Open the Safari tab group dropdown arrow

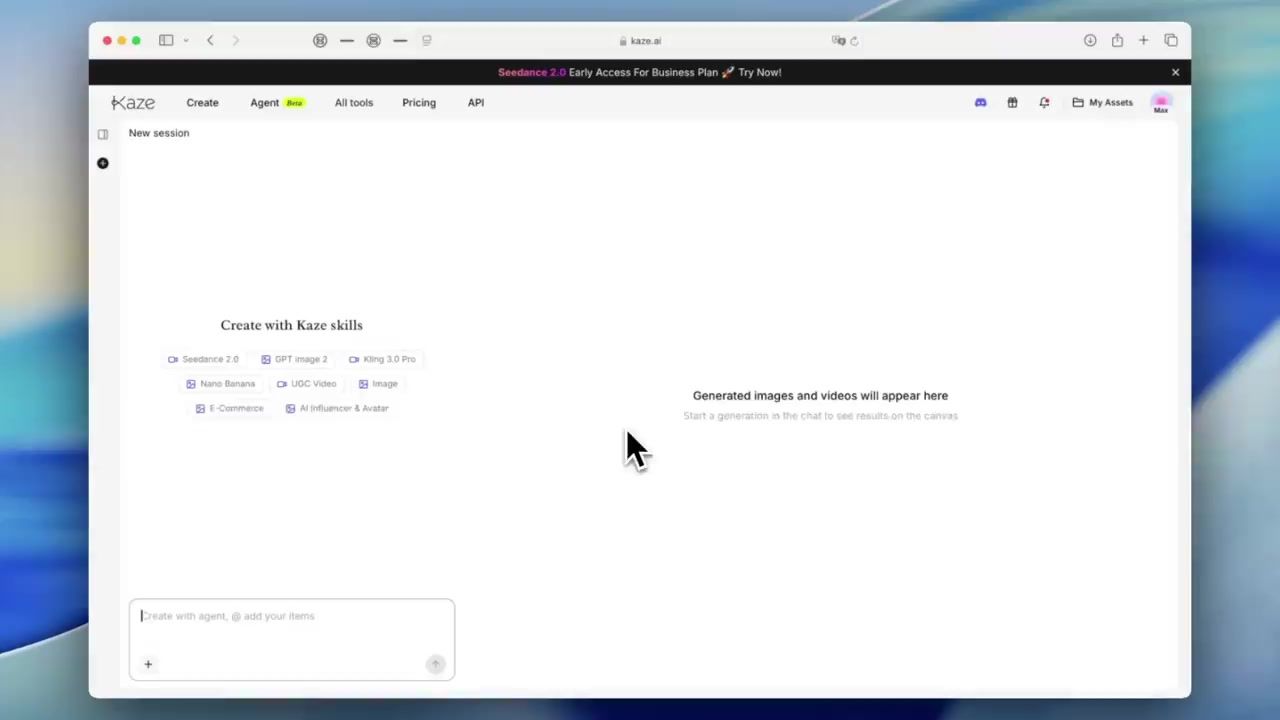coord(186,40)
